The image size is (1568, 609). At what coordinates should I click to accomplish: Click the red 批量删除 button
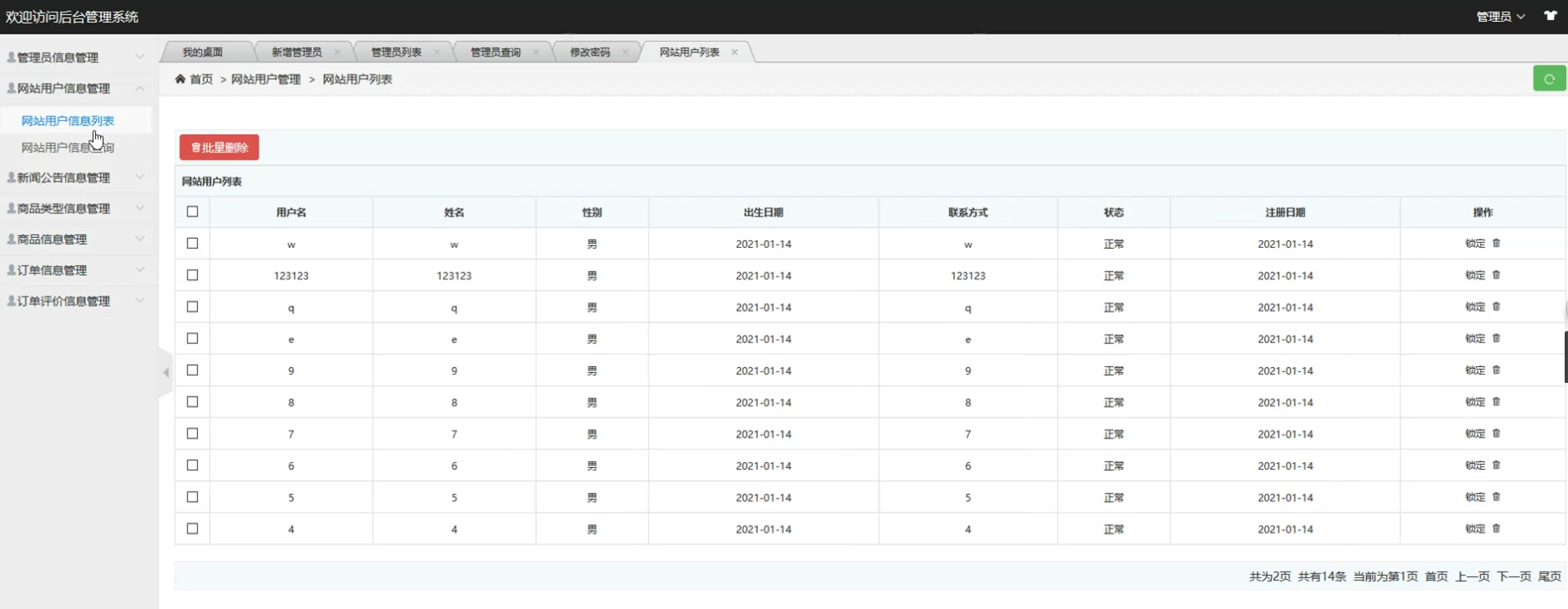219,148
